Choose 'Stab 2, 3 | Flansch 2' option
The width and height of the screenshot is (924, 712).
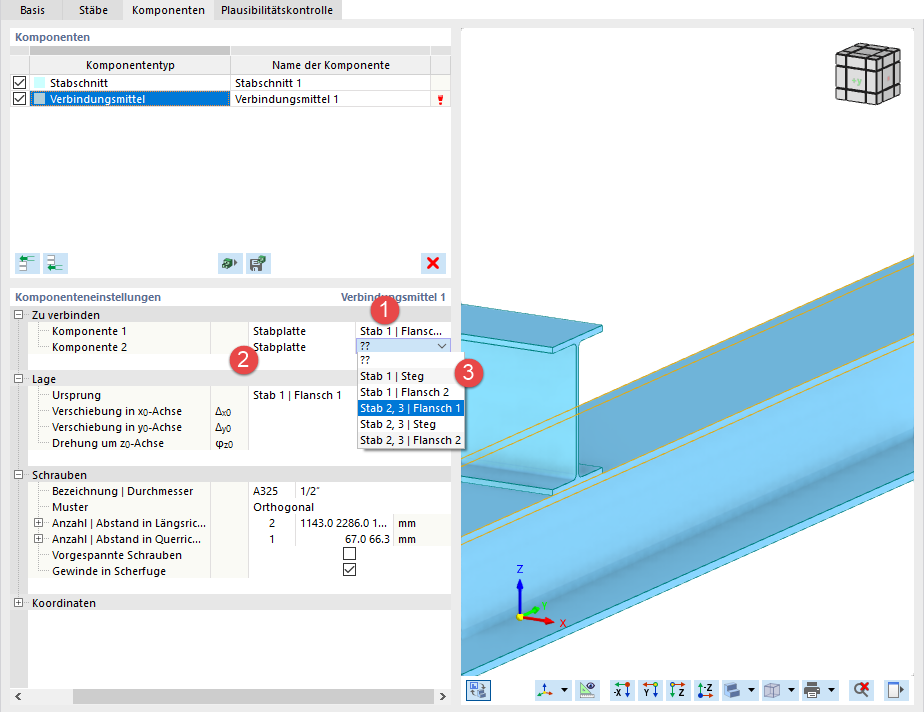tap(411, 440)
